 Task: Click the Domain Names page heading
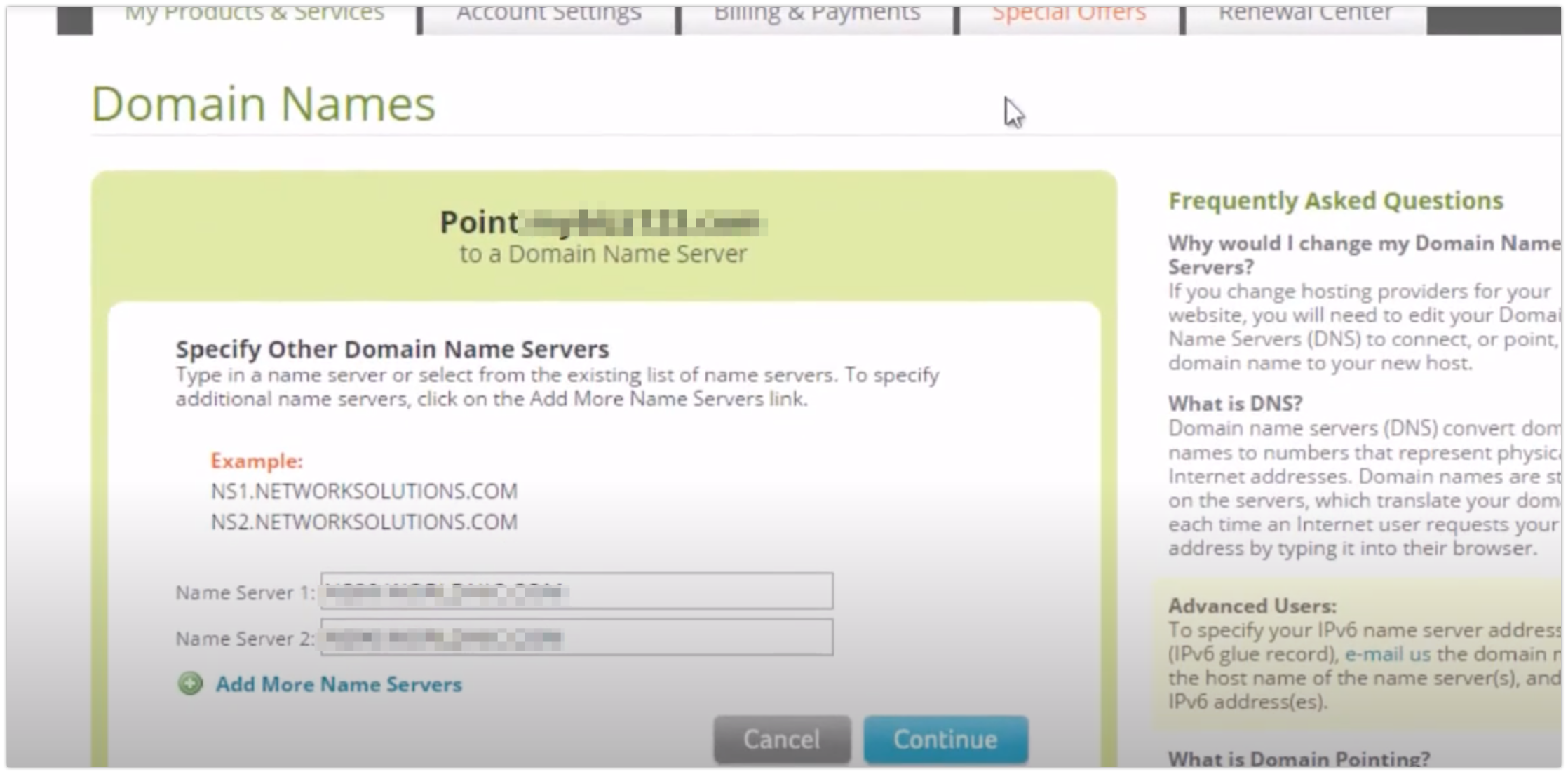click(x=263, y=104)
